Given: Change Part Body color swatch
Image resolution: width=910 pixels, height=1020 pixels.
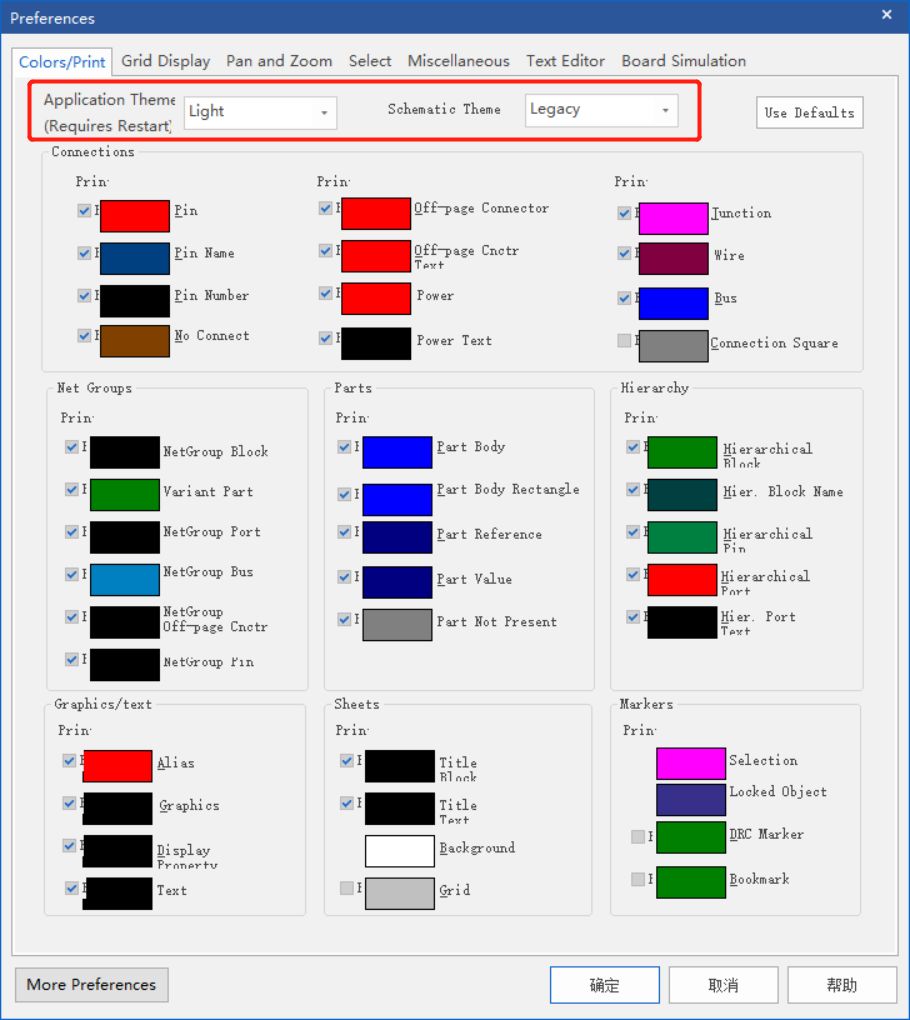Looking at the screenshot, I should (x=397, y=452).
